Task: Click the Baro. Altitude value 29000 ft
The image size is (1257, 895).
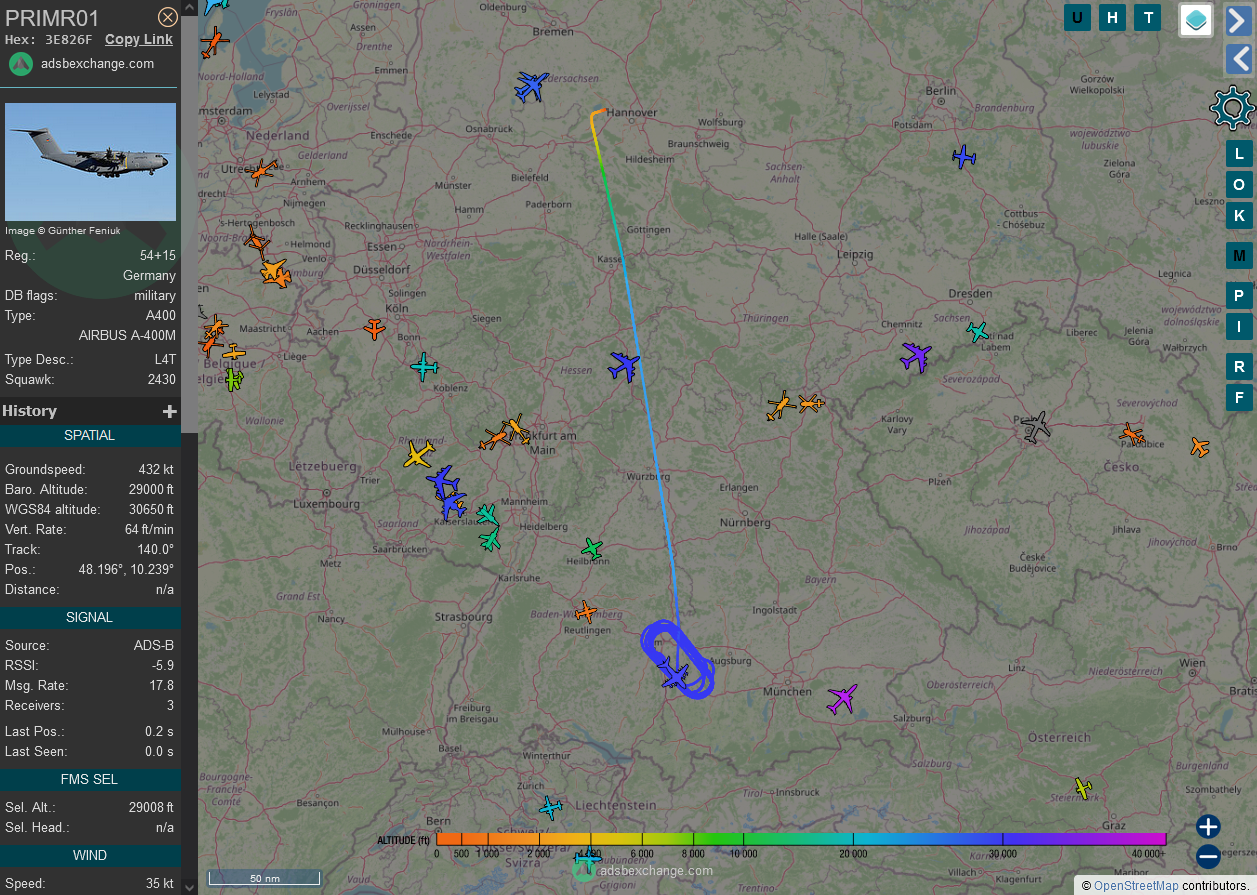Action: pyautogui.click(x=150, y=490)
